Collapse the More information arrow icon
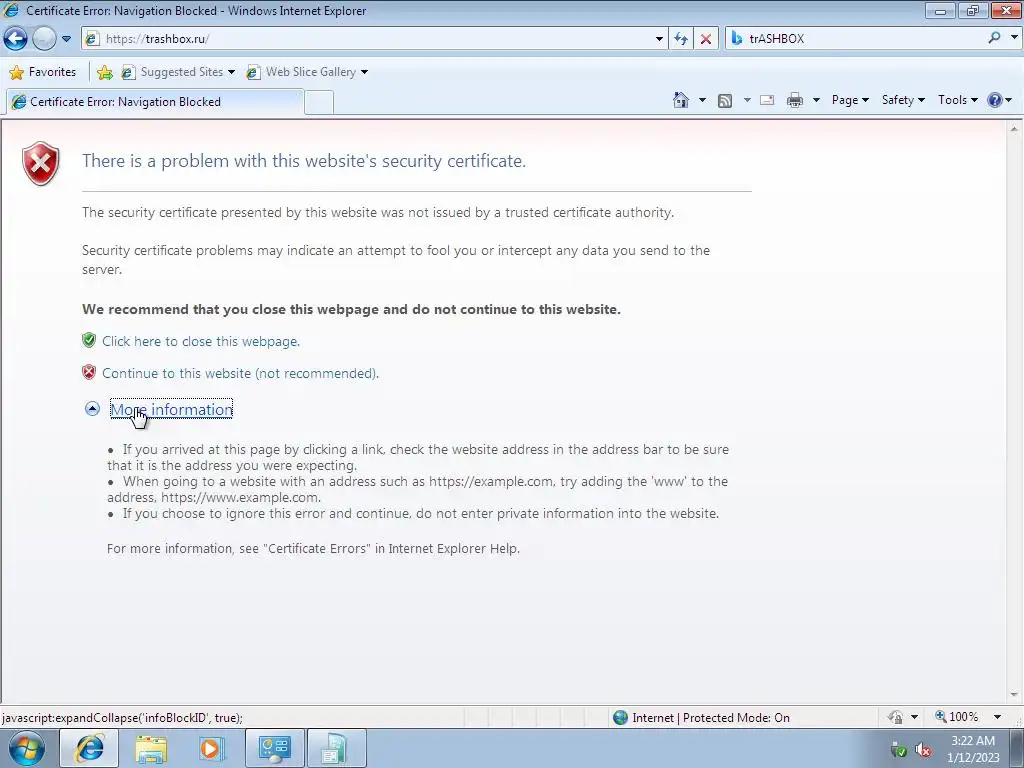Screen dimensions: 1024x768 tap(92, 409)
